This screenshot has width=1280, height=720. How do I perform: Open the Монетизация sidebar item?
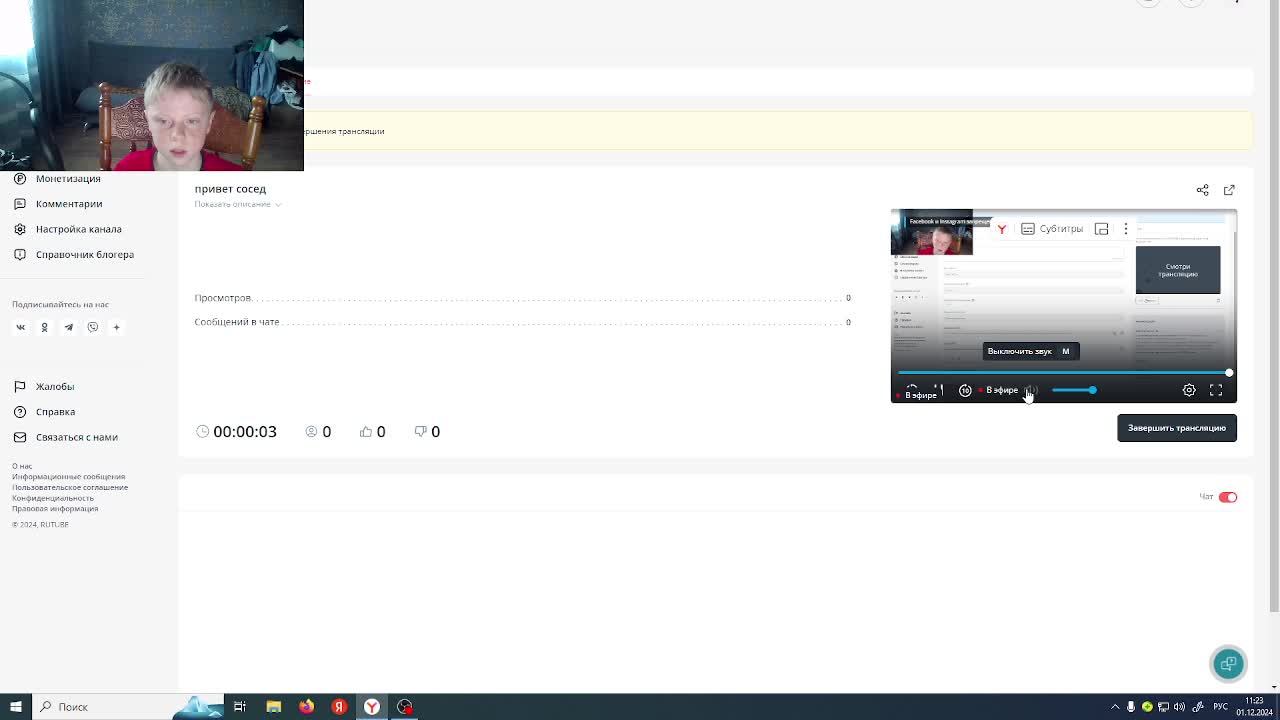click(68, 178)
